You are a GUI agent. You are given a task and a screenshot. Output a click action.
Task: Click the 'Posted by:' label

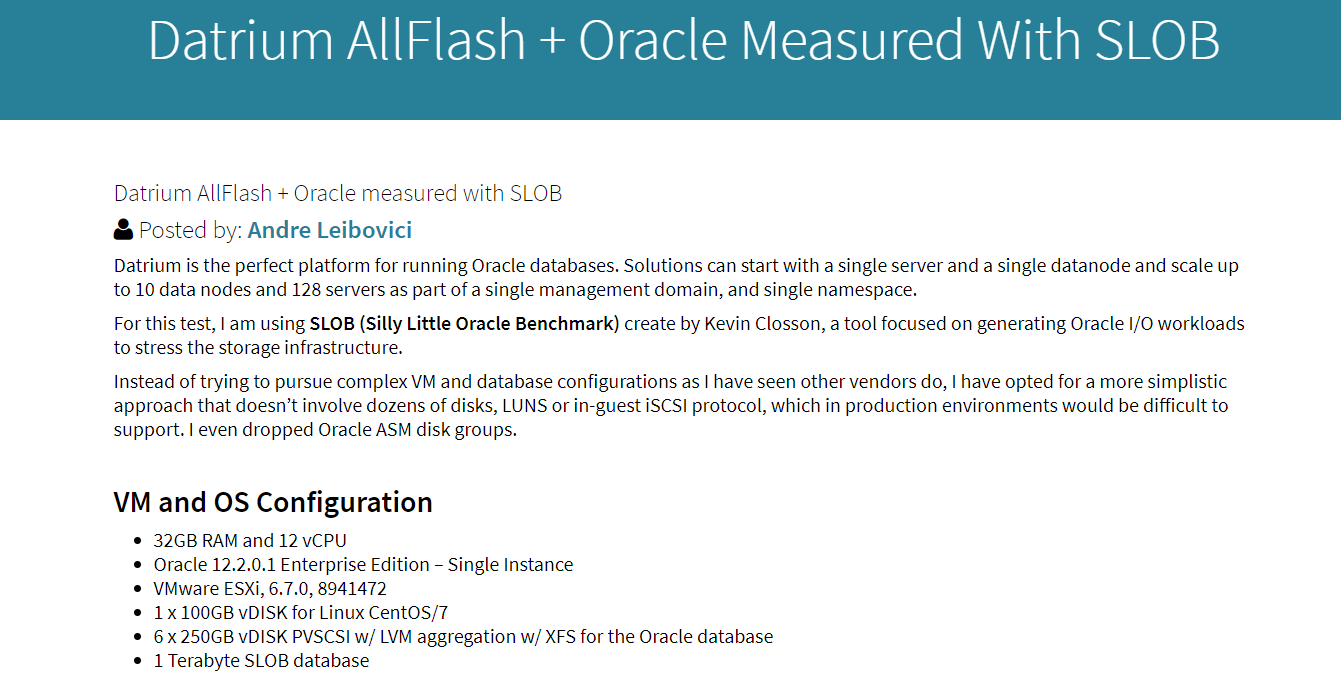(x=190, y=230)
